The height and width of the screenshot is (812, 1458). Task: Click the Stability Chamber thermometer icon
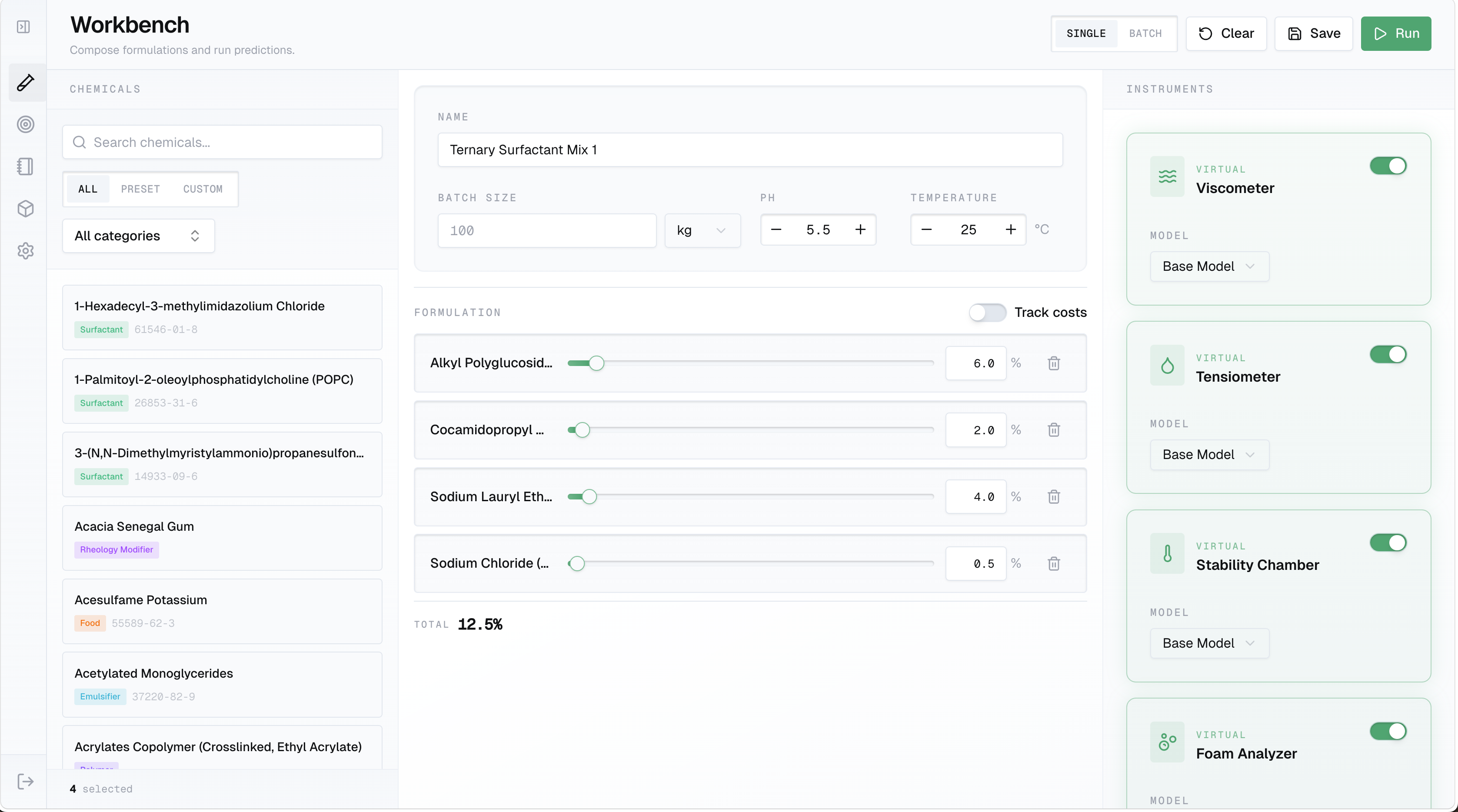pyautogui.click(x=1167, y=553)
